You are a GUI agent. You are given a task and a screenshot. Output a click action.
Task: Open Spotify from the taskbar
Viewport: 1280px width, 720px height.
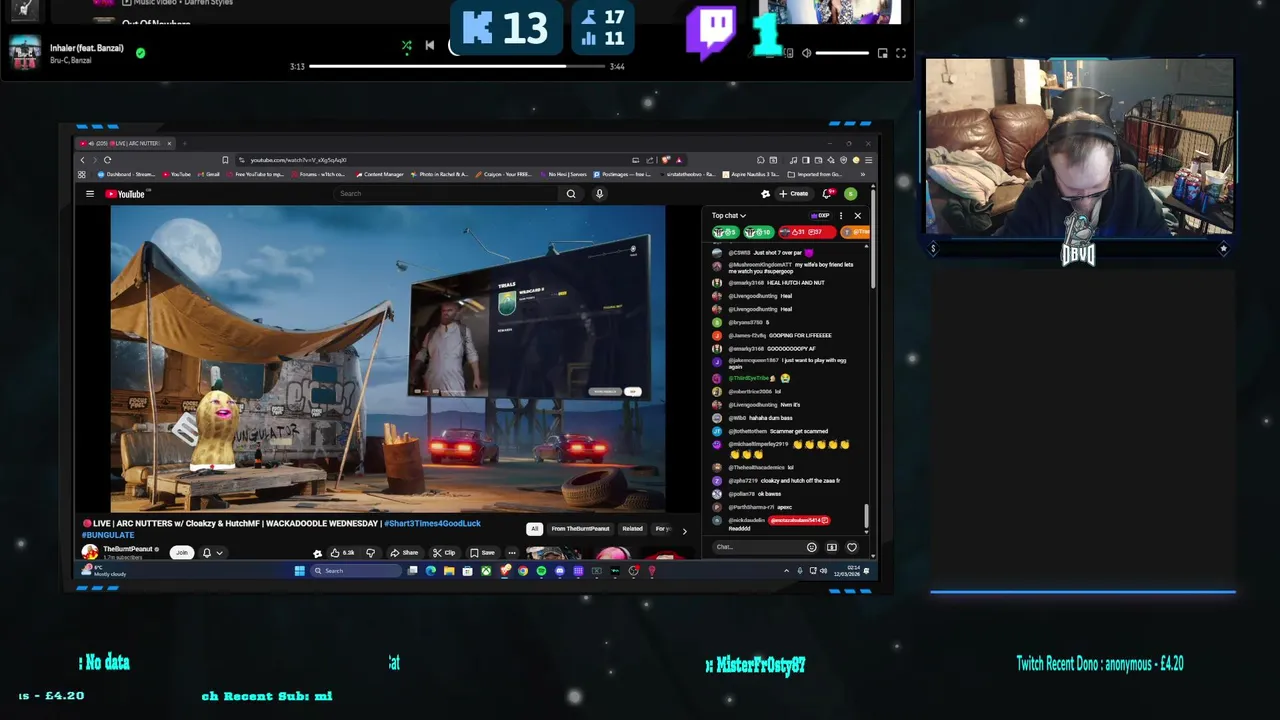(x=541, y=571)
